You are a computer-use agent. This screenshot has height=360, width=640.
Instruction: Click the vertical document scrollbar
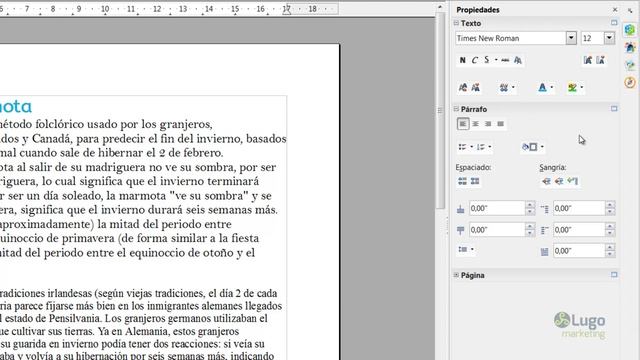[x=440, y=110]
